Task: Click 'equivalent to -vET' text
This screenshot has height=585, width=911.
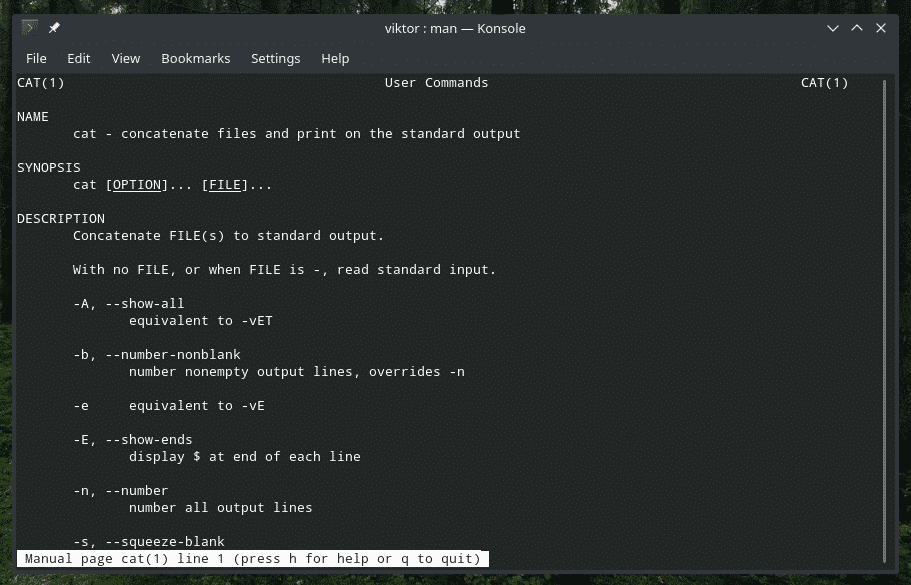Action: (200, 321)
